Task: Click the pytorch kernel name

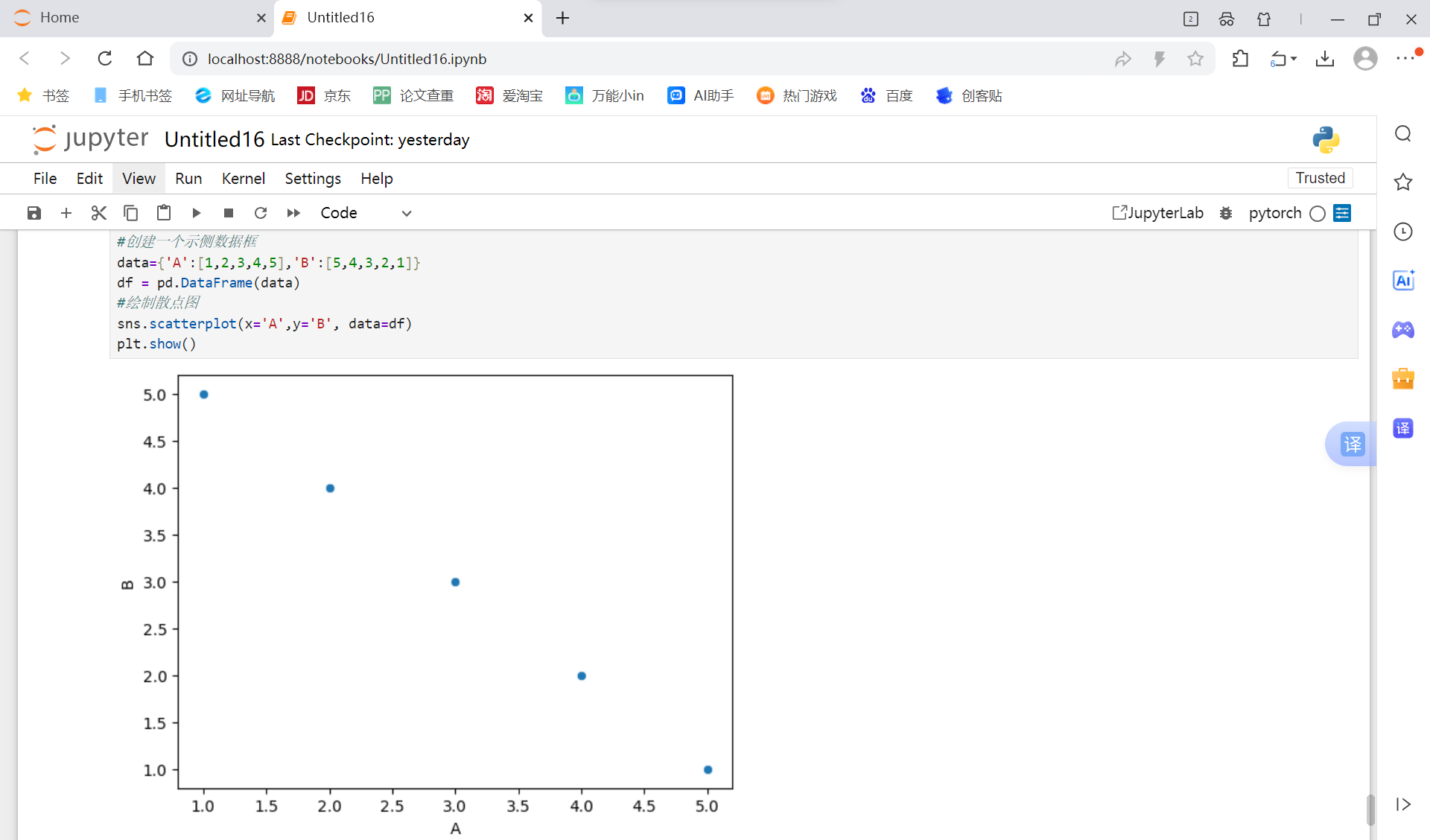Action: [x=1274, y=213]
